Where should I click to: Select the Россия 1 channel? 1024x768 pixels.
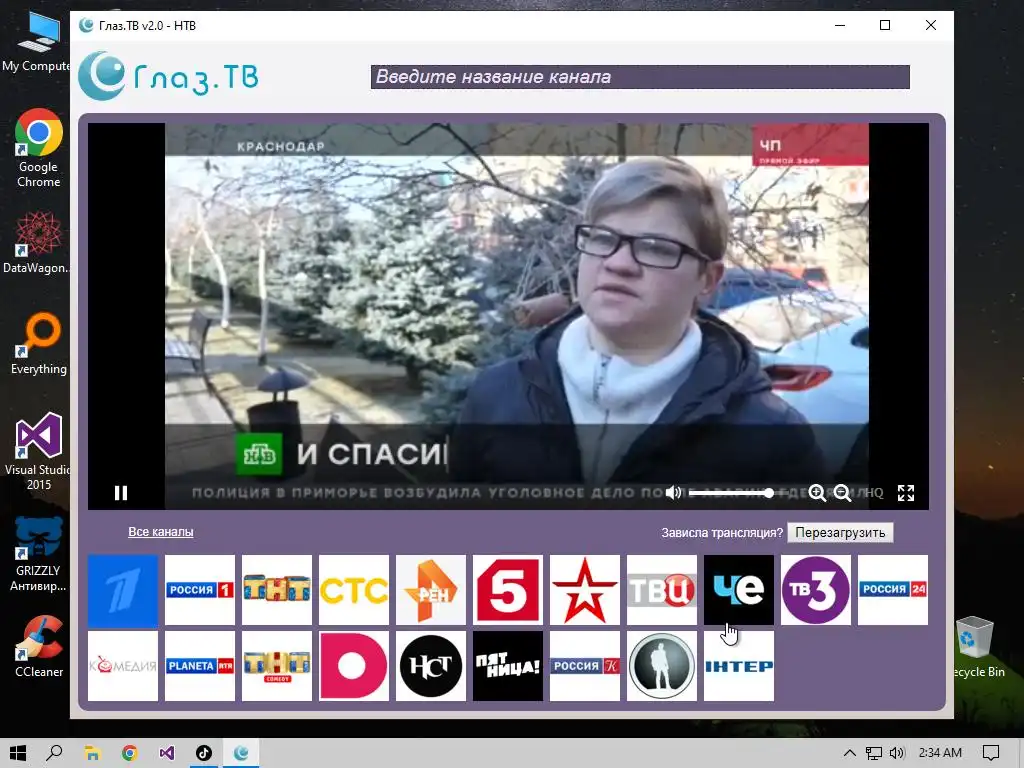point(200,590)
